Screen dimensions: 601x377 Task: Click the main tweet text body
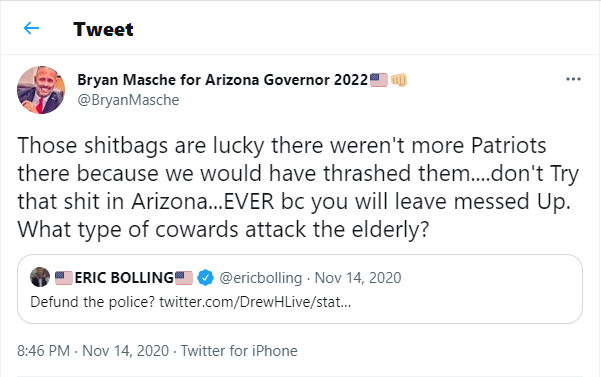(298, 187)
